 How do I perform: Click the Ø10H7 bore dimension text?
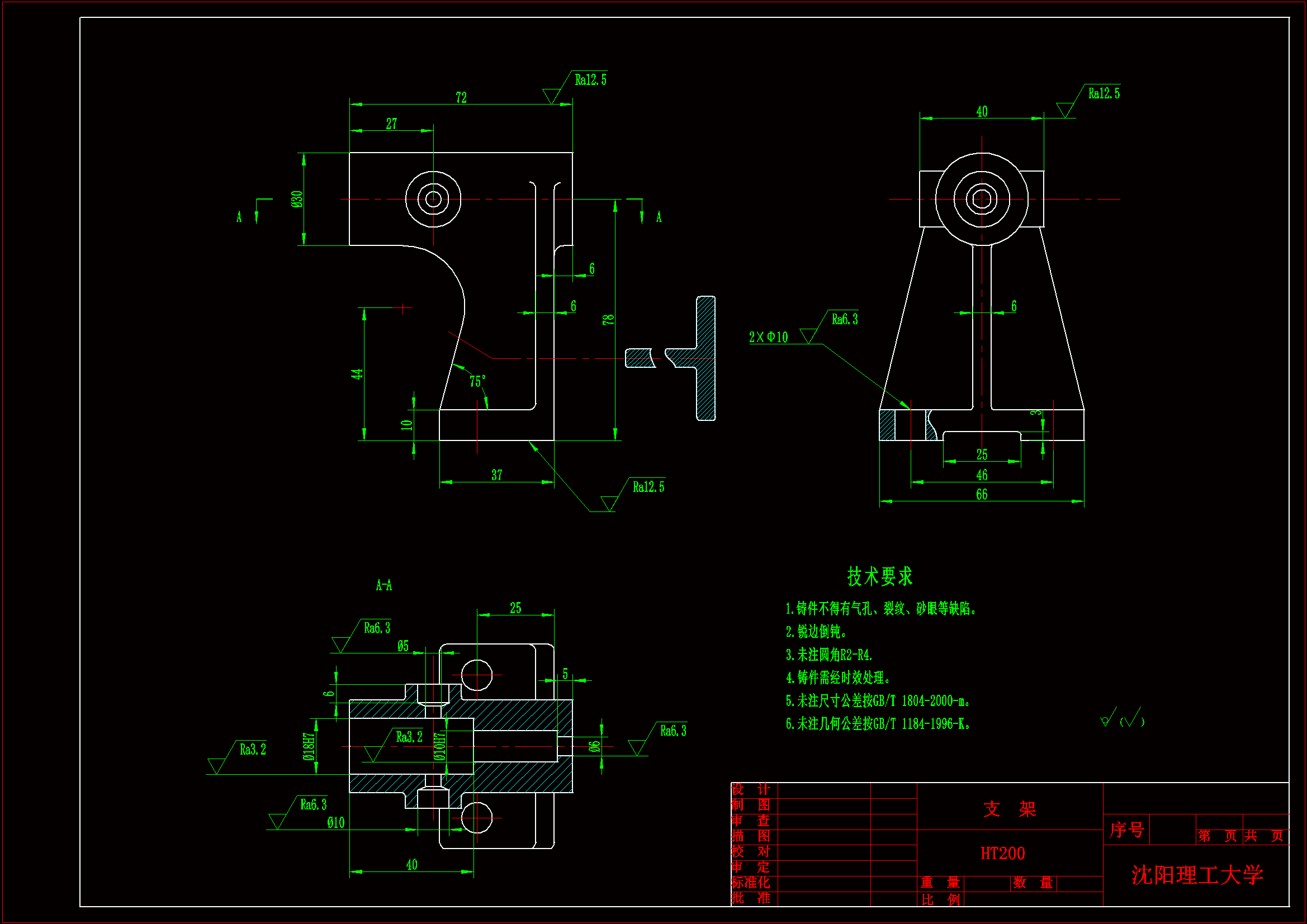coord(439,747)
